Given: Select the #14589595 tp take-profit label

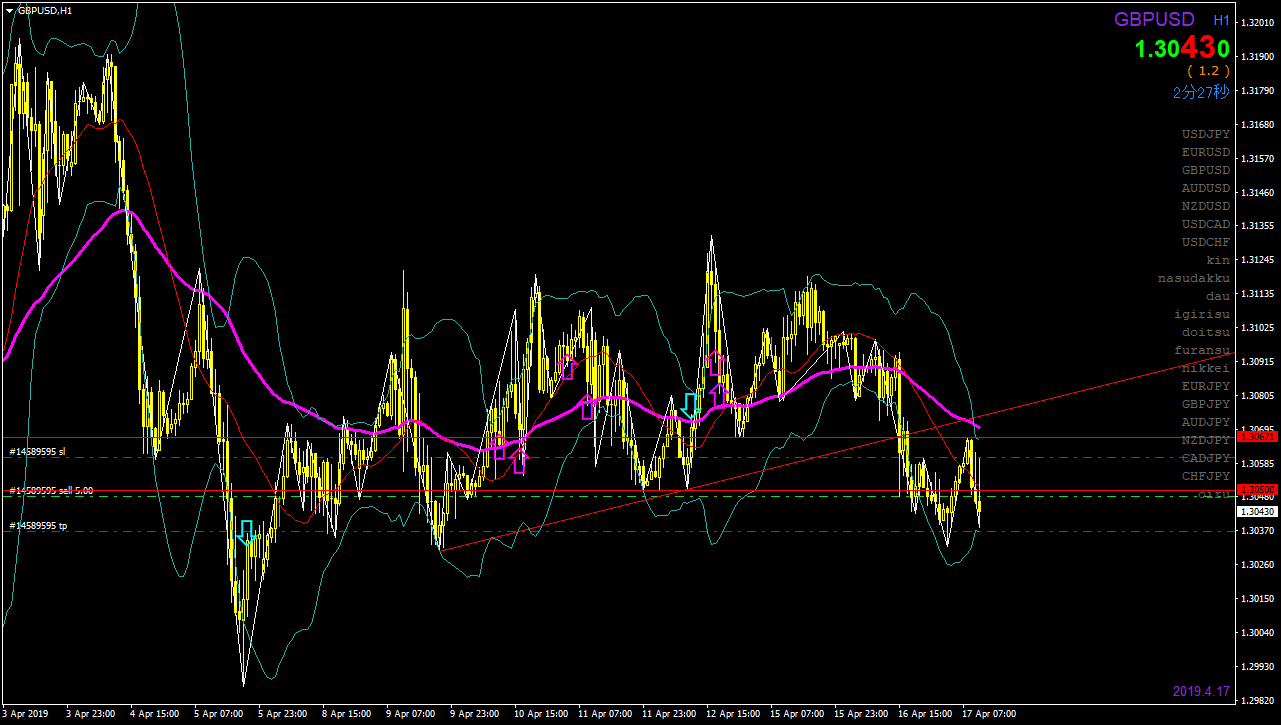Looking at the screenshot, I should pos(38,526).
